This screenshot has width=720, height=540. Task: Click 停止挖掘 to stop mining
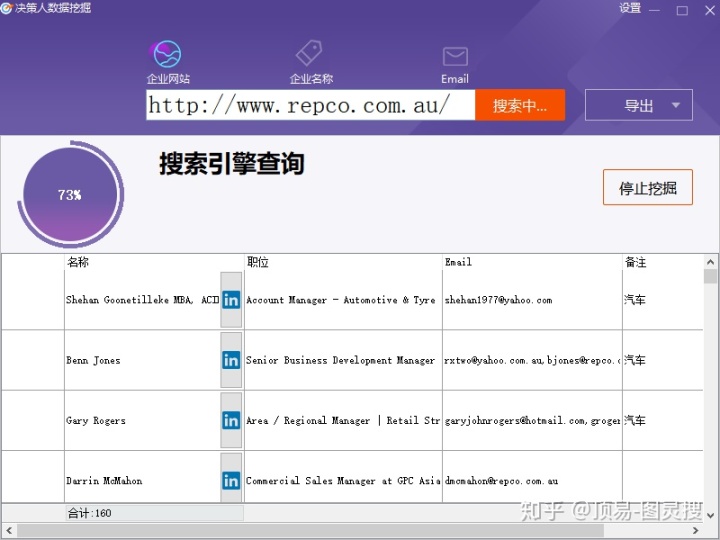tap(647, 187)
